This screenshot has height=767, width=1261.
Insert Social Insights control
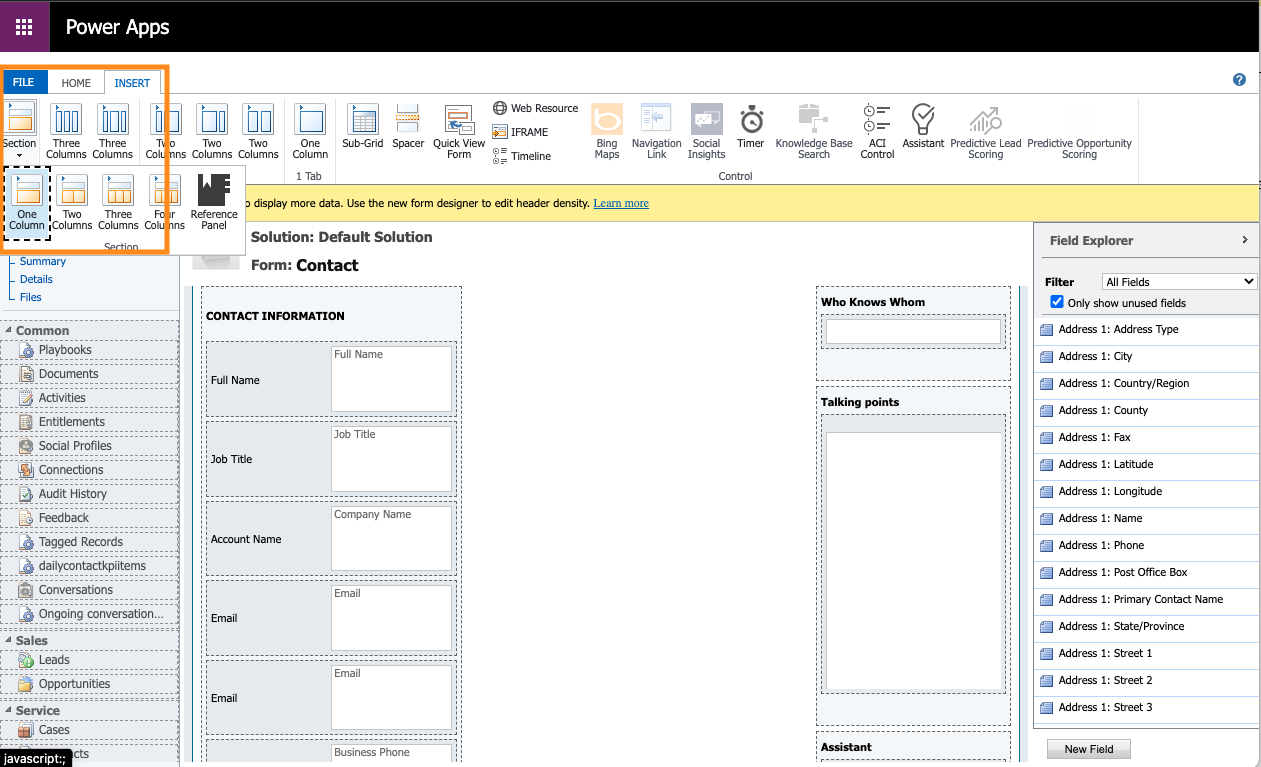click(x=706, y=132)
